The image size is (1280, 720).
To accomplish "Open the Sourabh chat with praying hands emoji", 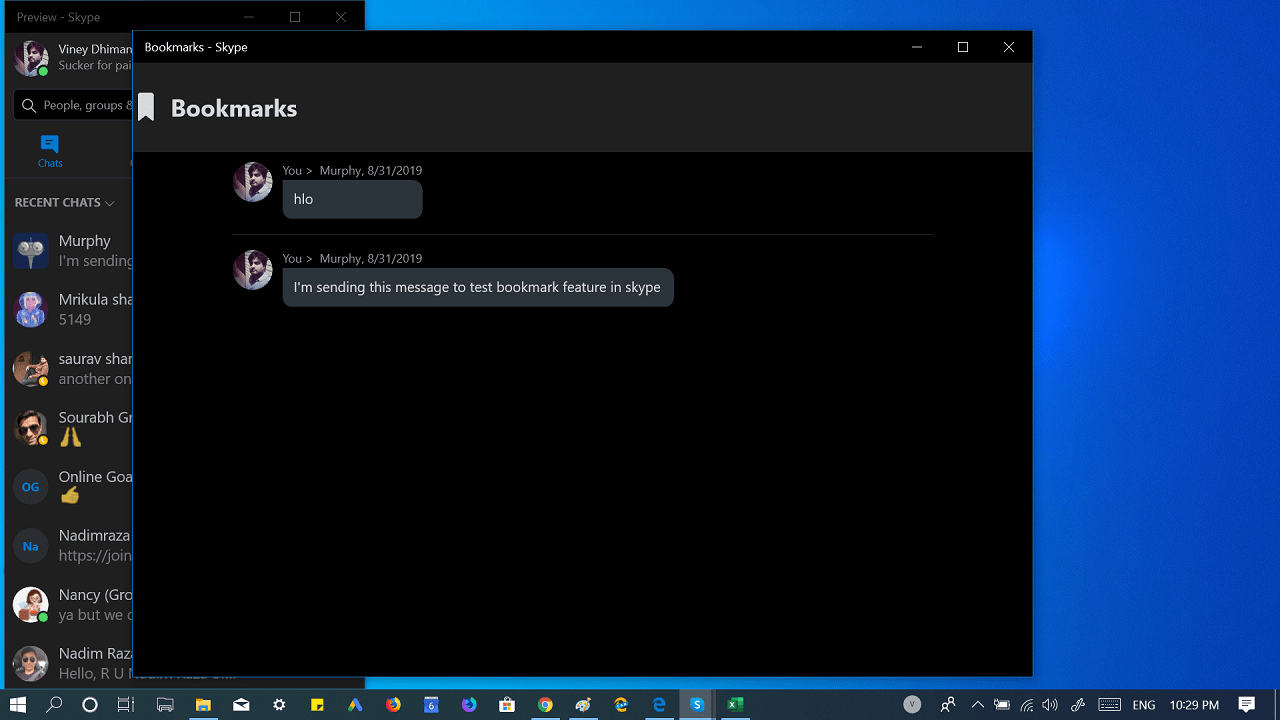I will pyautogui.click(x=69, y=427).
